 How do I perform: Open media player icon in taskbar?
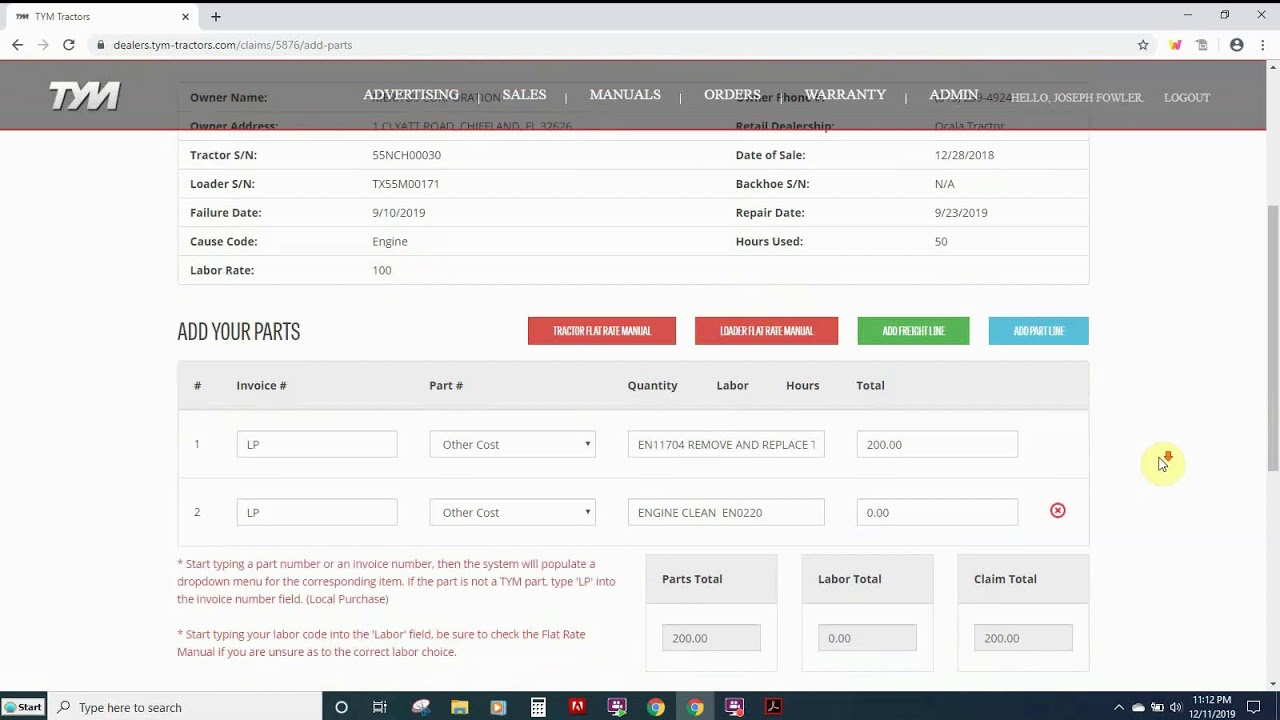(498, 707)
